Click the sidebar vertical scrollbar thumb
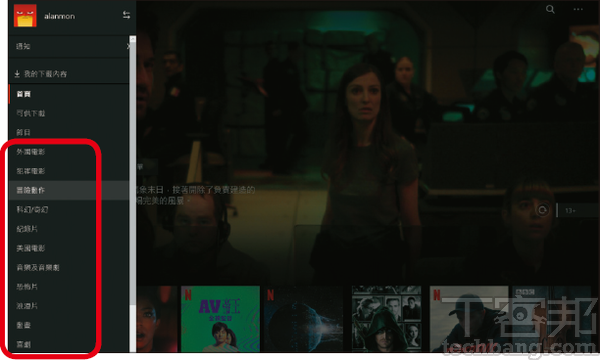600x360 pixels. (133, 174)
